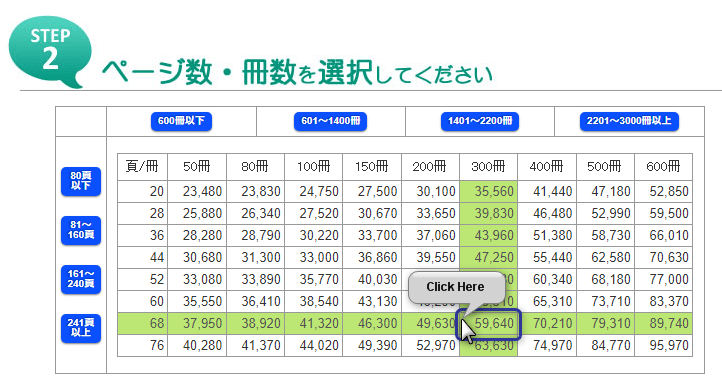Select highlighted price 35,560
This screenshot has width=722, height=385.
coord(489,192)
